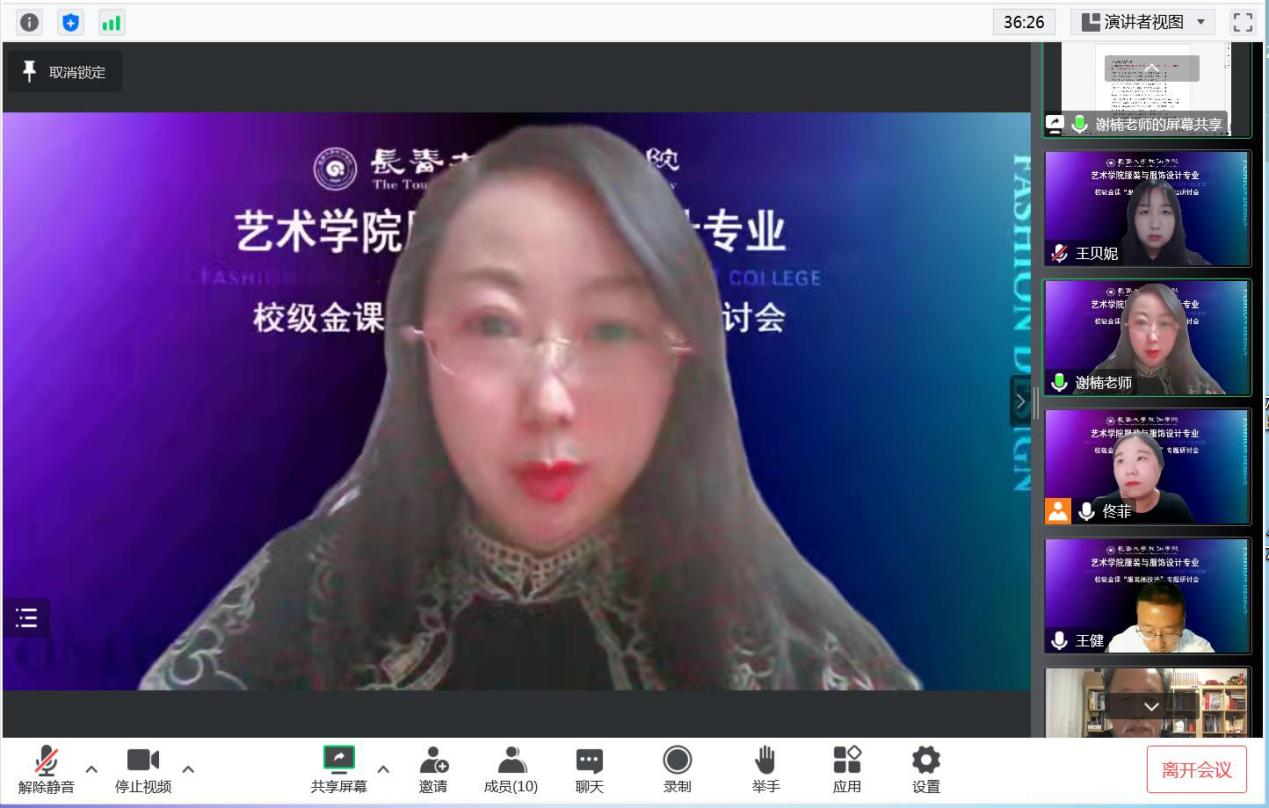Image resolution: width=1269 pixels, height=808 pixels.
Task: Start recording with 录制
Action: click(x=677, y=771)
